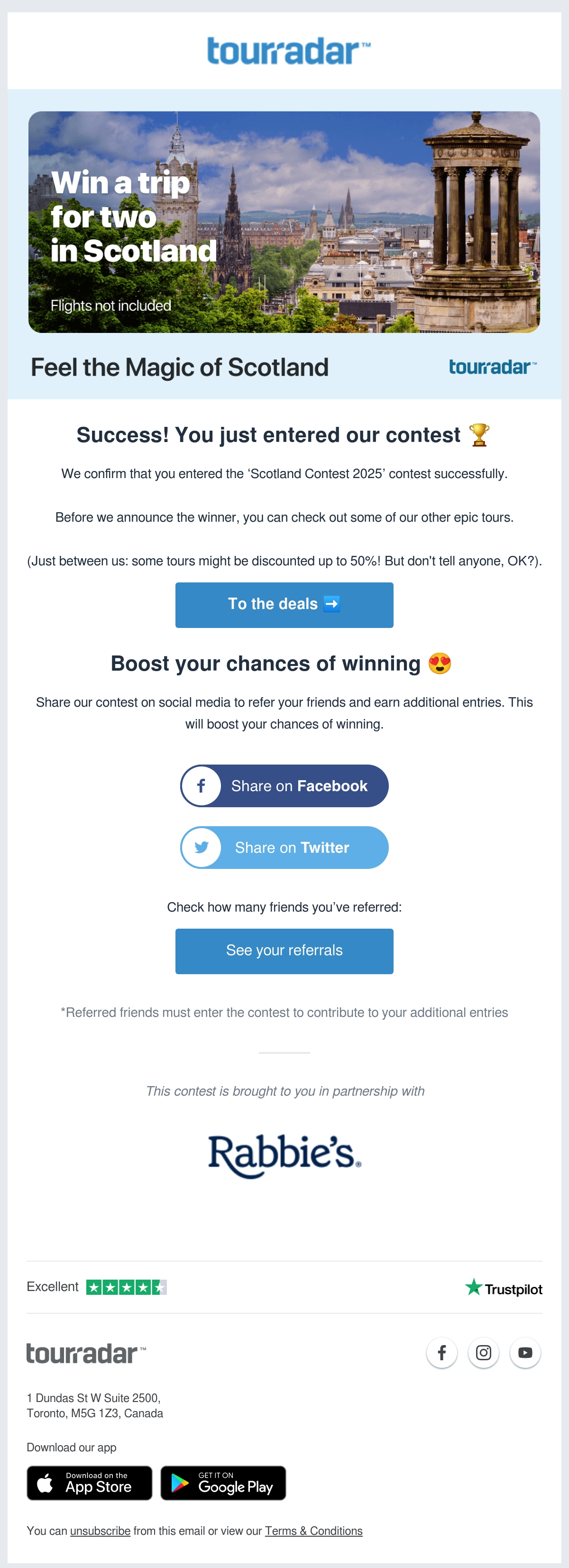
Task: Open the Trustpilot logo link
Action: (503, 1288)
